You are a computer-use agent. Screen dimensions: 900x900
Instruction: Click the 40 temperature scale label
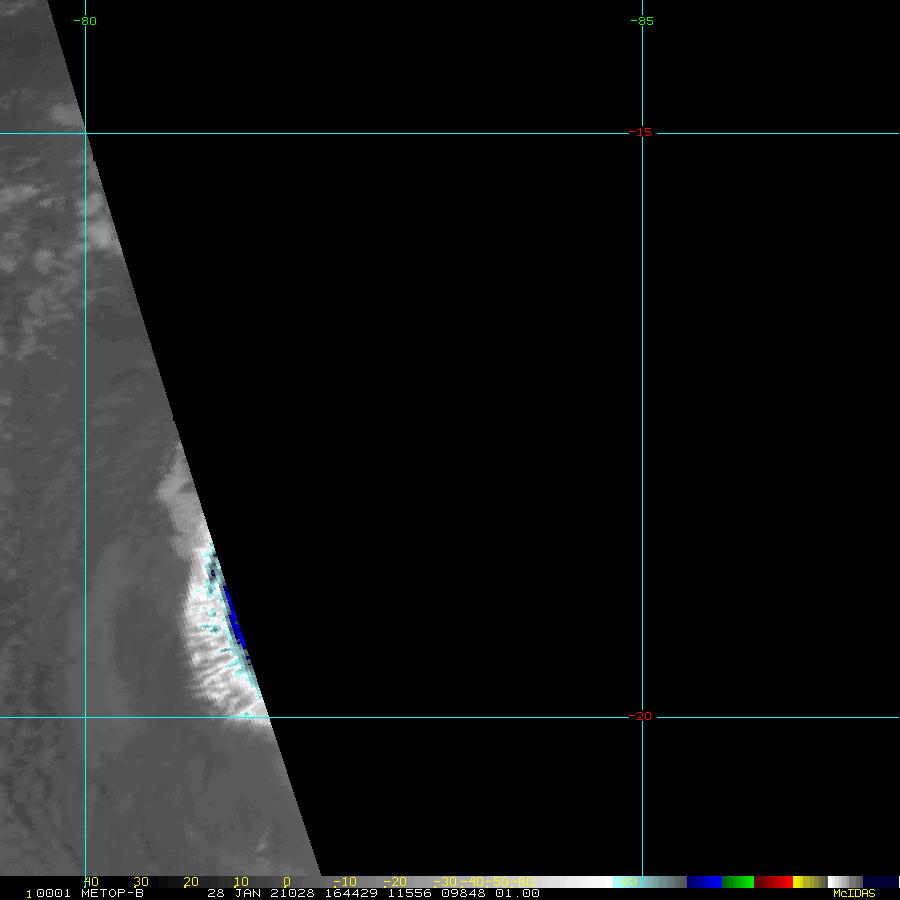coord(91,882)
